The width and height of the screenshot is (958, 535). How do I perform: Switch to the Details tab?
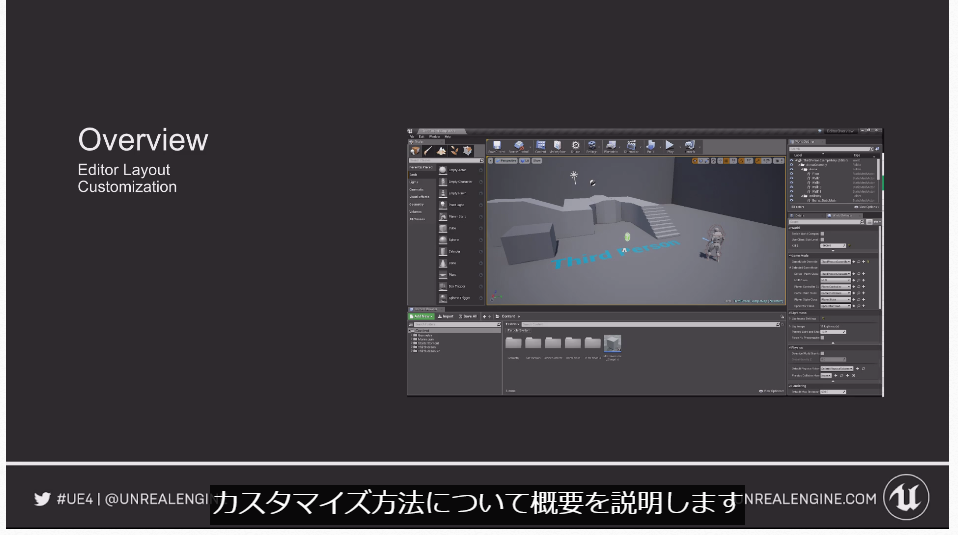point(805,216)
